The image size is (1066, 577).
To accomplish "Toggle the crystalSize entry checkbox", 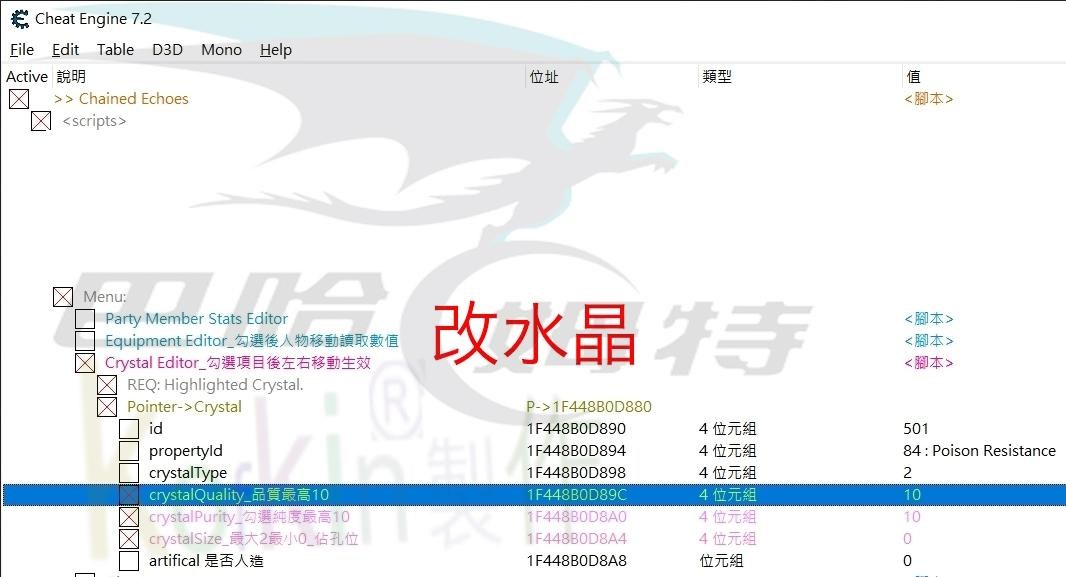I will click(x=129, y=538).
